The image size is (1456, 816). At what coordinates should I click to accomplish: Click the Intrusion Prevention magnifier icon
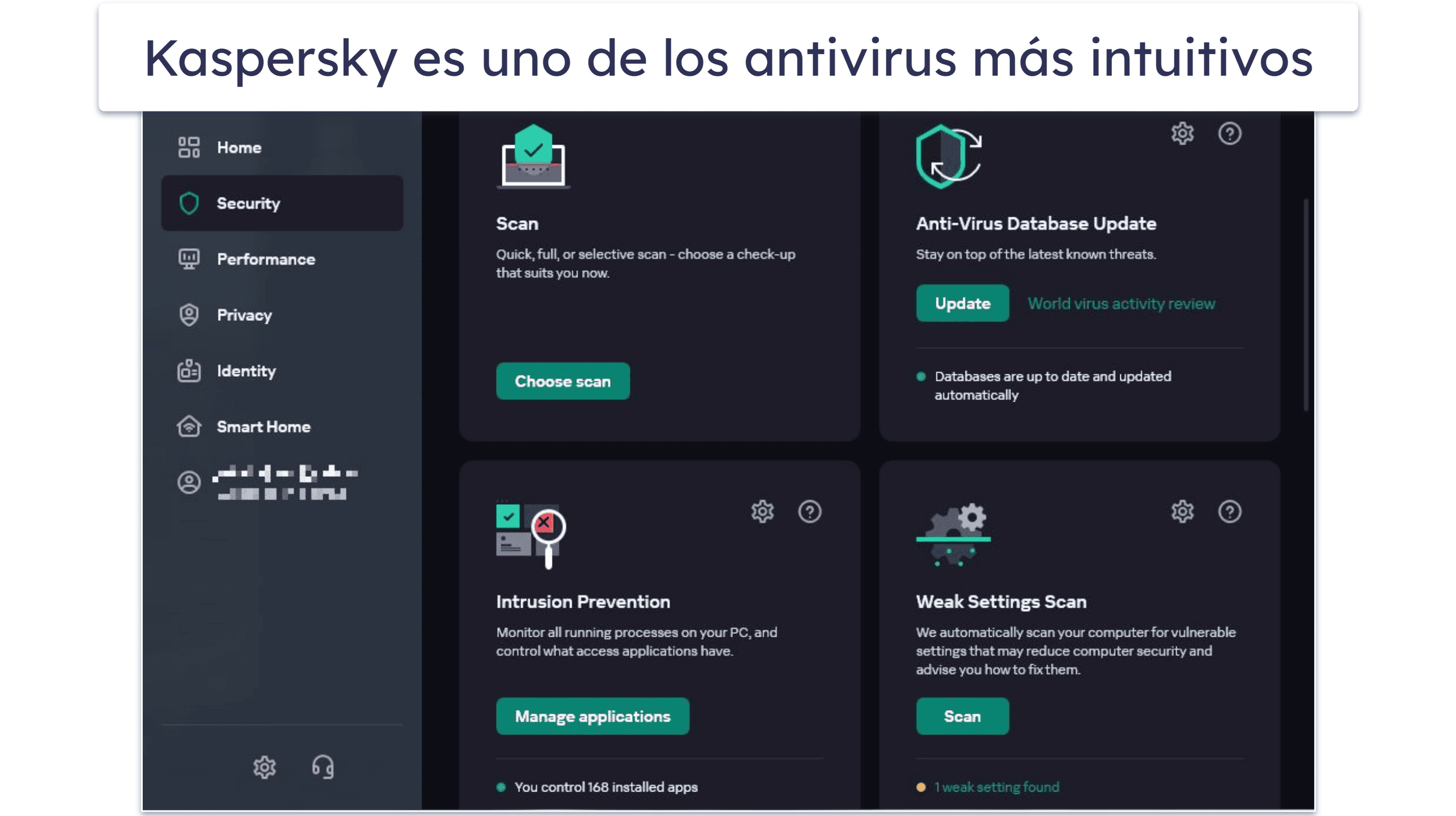pyautogui.click(x=548, y=525)
